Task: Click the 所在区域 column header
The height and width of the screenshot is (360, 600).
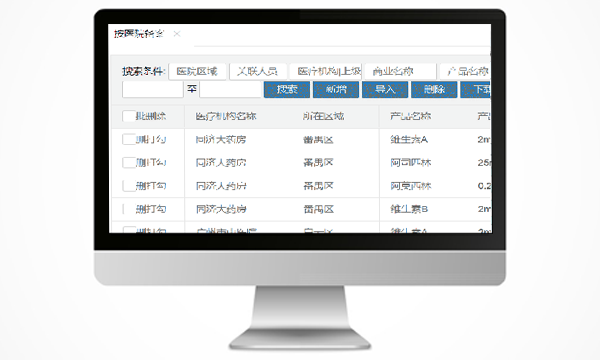Action: (323, 116)
